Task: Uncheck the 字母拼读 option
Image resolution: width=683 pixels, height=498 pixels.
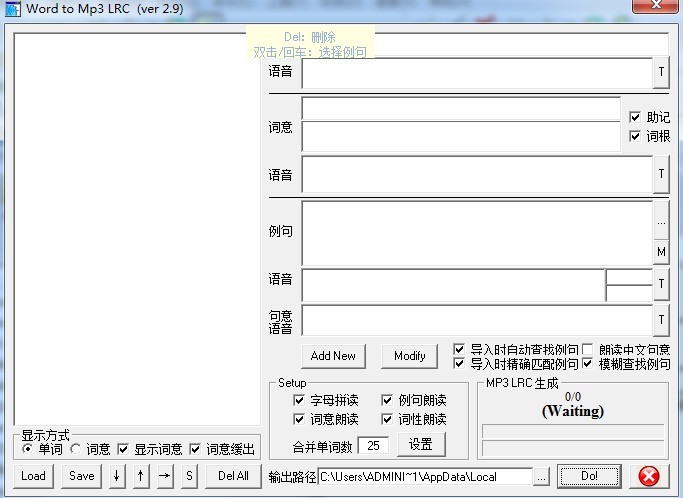Action: (x=299, y=400)
